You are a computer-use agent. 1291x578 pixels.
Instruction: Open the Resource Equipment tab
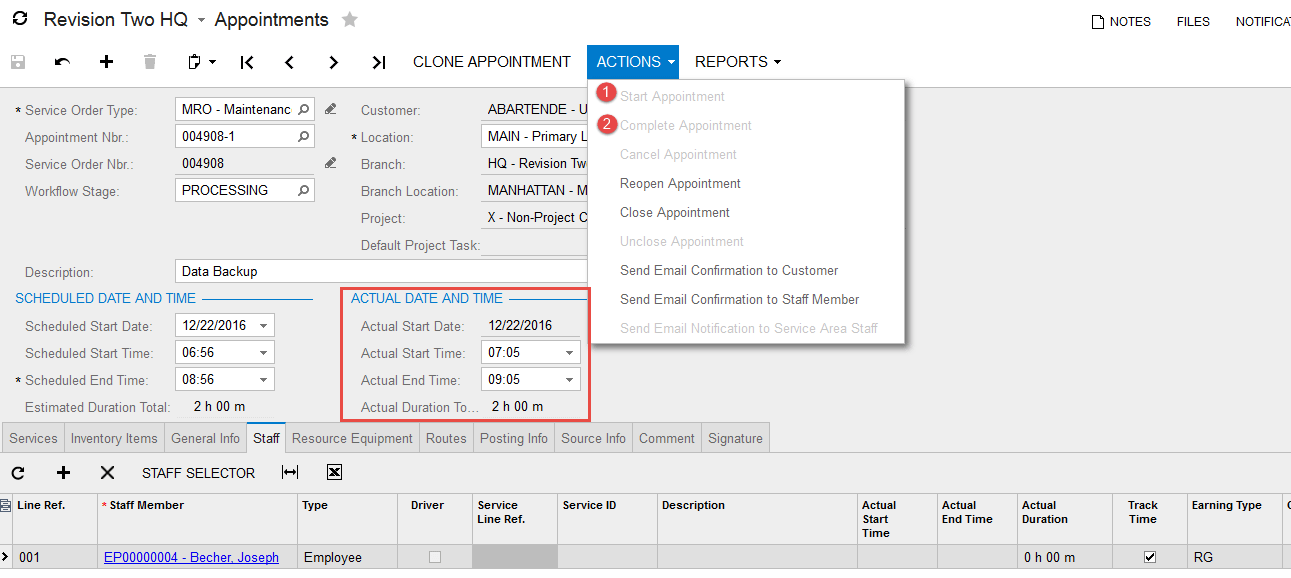pyautogui.click(x=352, y=439)
